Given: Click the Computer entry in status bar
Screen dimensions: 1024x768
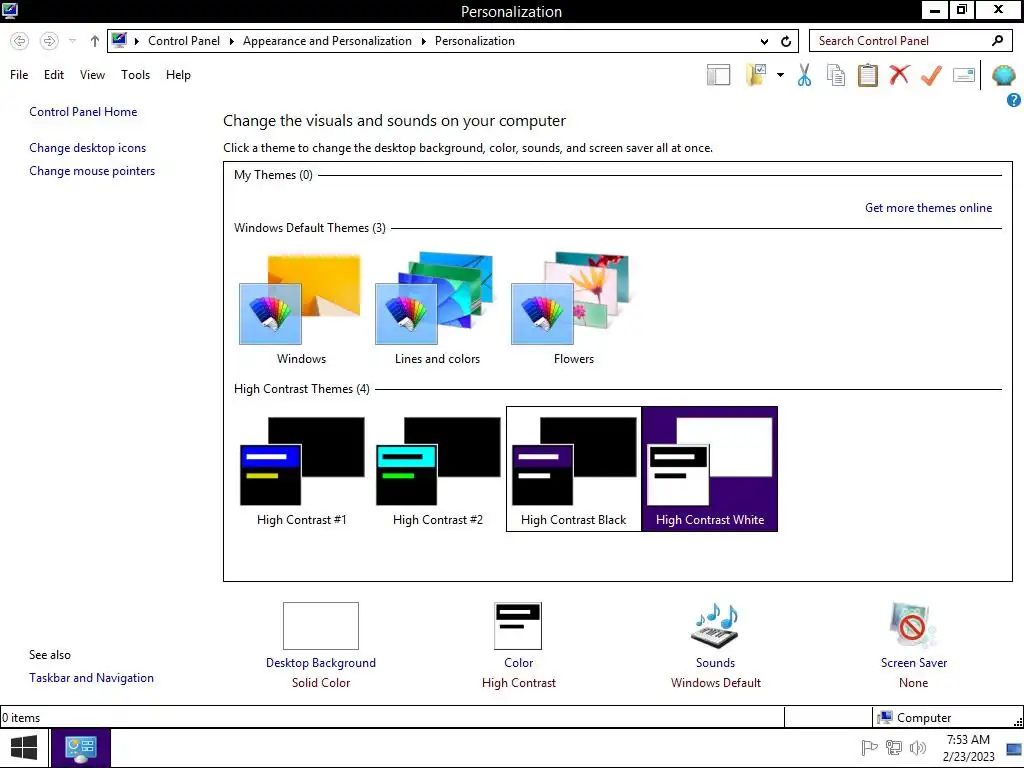Looking at the screenshot, I should coord(915,718).
